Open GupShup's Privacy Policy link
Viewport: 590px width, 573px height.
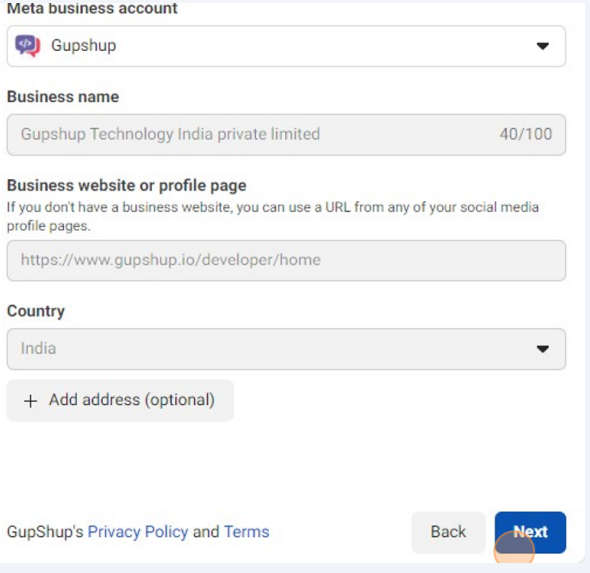click(138, 532)
